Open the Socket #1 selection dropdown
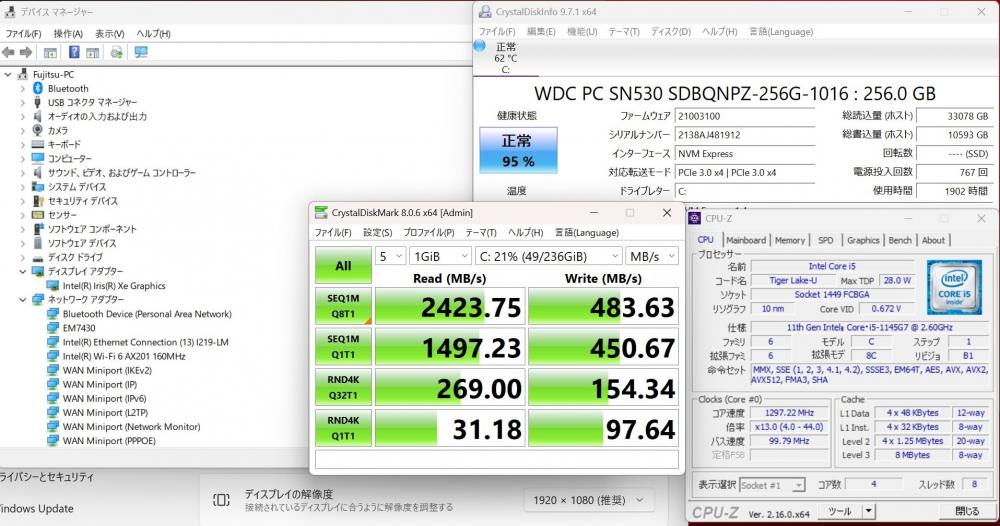Image resolution: width=1000 pixels, height=526 pixels. click(x=772, y=485)
